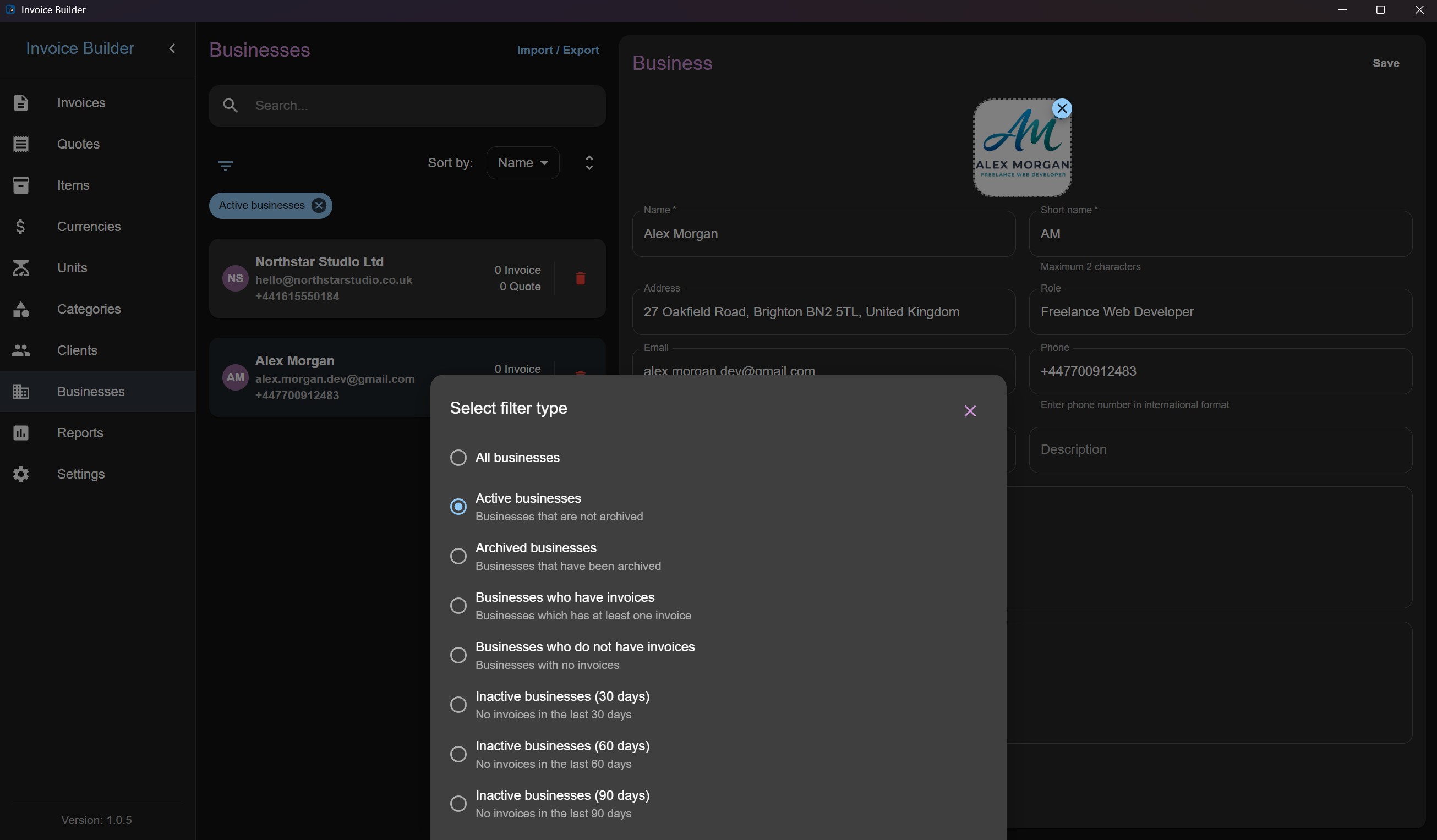Click the Invoice Builder sidebar title
1437x840 pixels.
tap(80, 48)
